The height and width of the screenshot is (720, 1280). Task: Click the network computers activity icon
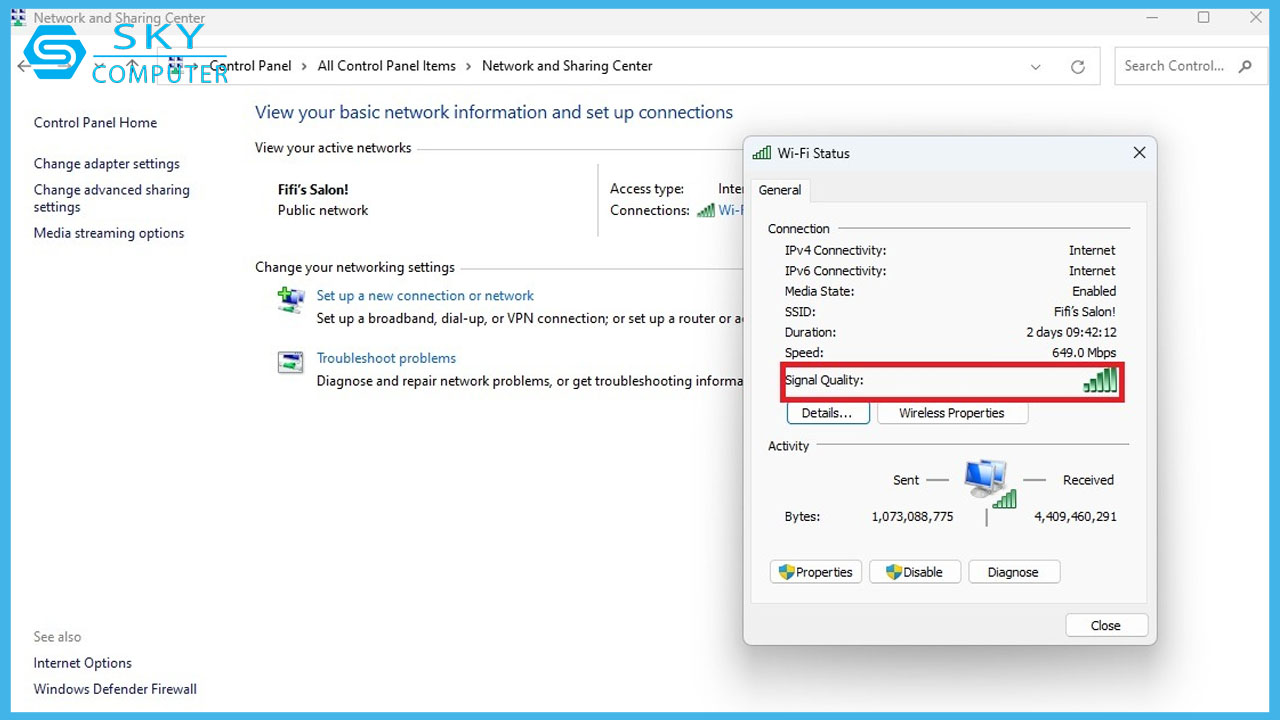[987, 482]
